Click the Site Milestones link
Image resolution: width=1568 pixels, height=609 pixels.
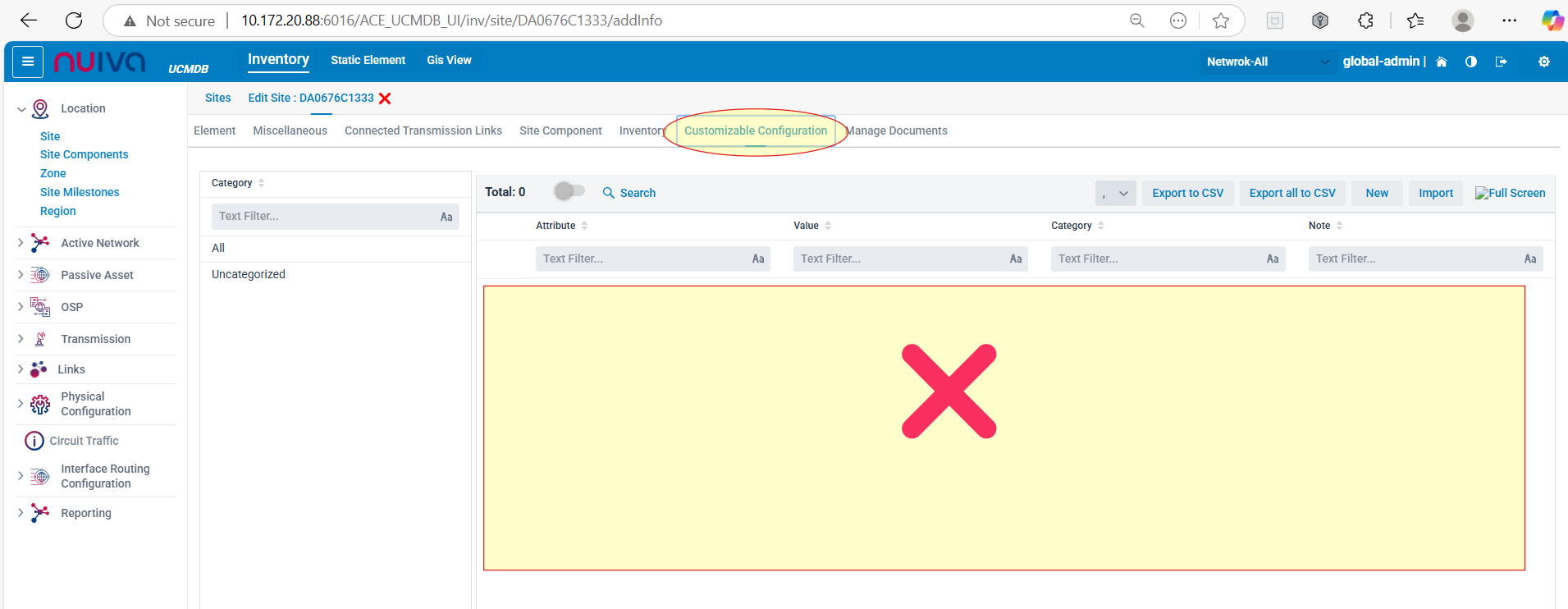tap(80, 192)
